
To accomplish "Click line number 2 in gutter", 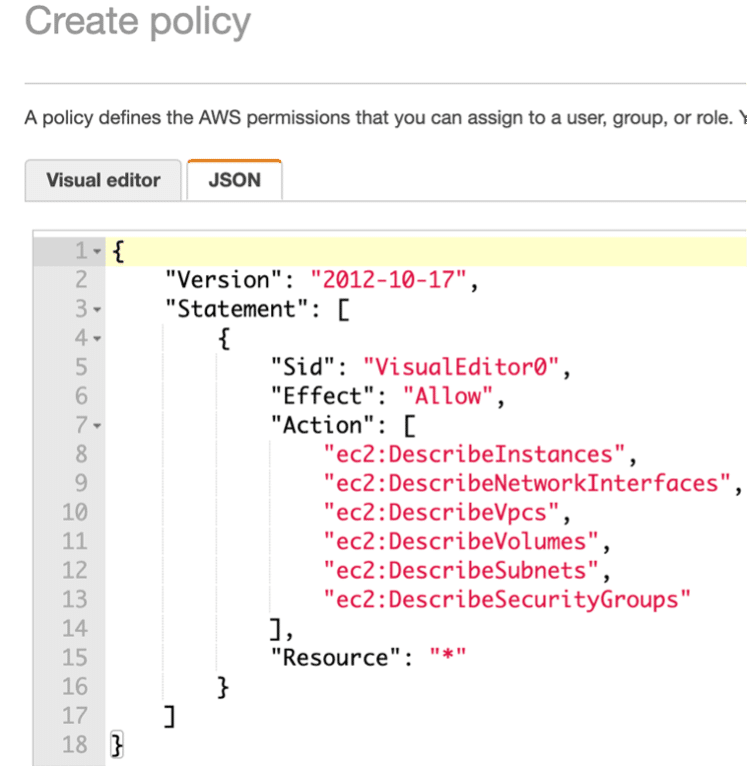I will coord(81,280).
